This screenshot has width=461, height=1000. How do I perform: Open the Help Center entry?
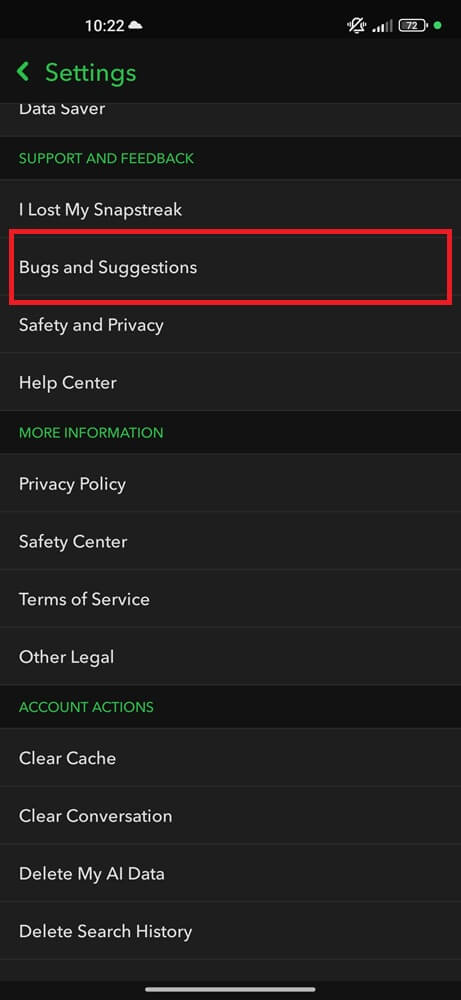click(230, 382)
